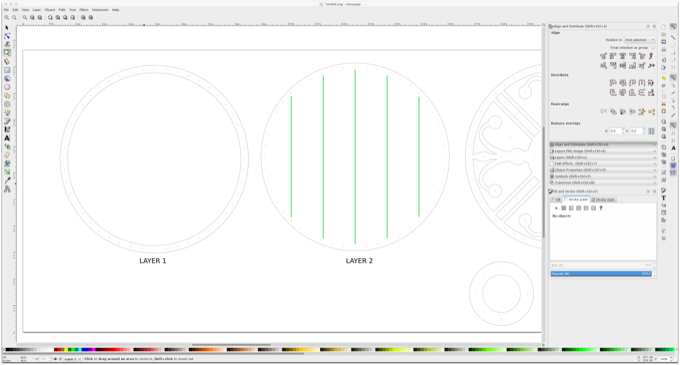Screen dimensions: 680x365
Task: Click the zoom in toolbar icon
Action: 7,18
